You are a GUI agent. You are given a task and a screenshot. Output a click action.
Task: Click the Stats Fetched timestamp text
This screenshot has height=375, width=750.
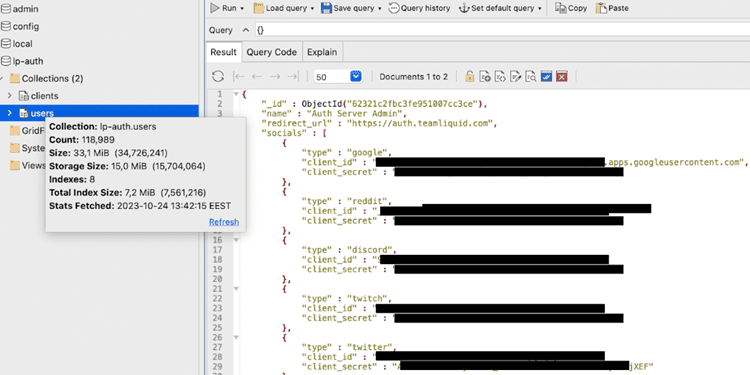tap(140, 206)
